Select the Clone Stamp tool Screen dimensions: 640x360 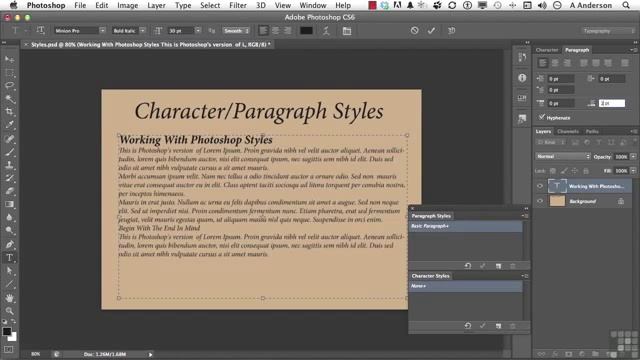click(9, 165)
